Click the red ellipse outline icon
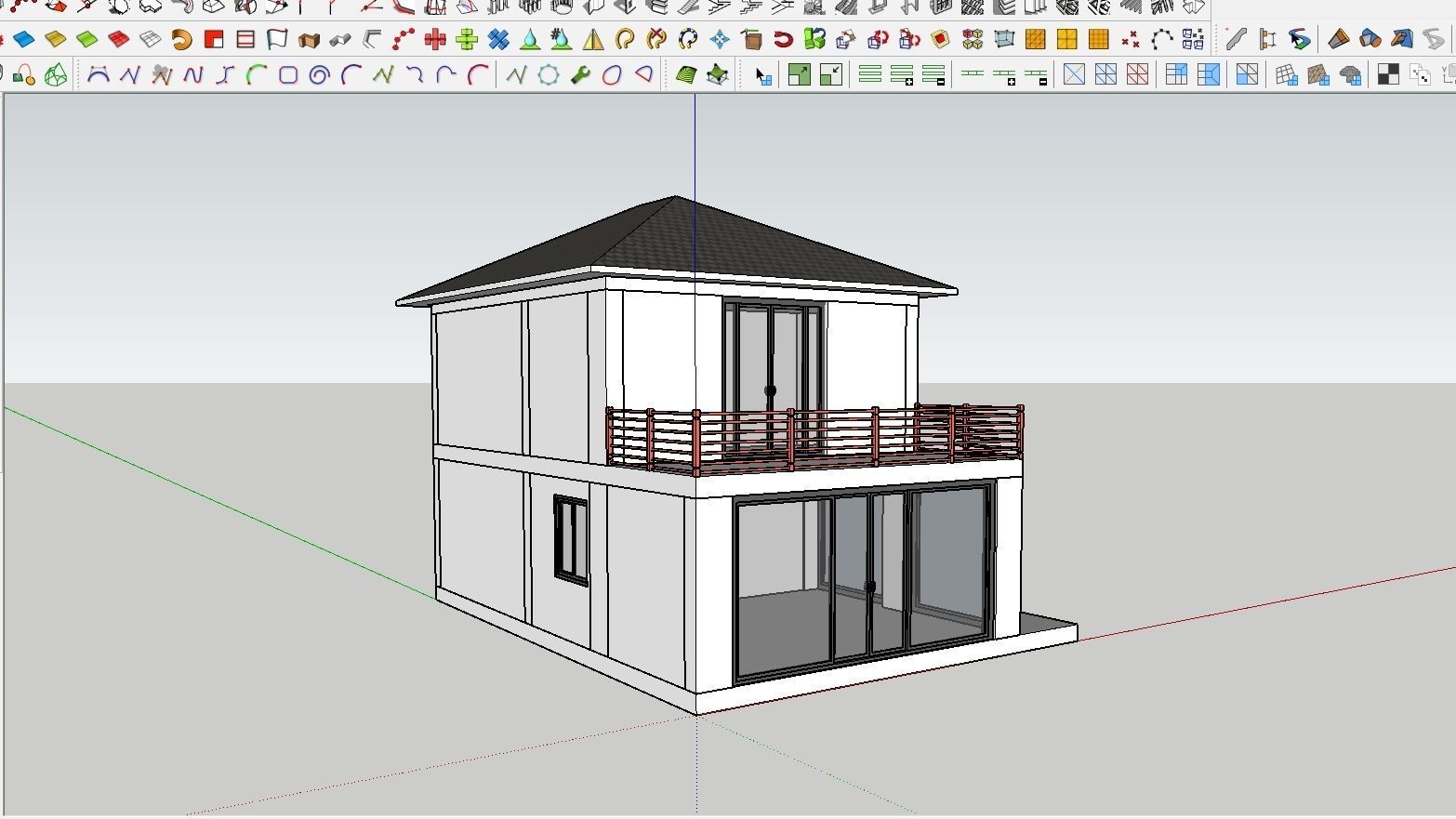 pos(612,74)
